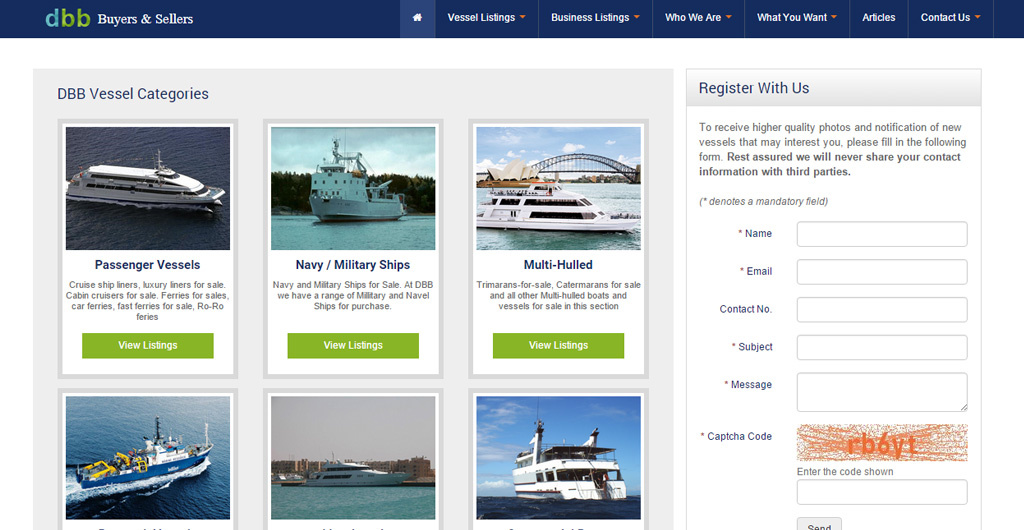This screenshot has width=1024, height=530.
Task: Go to the Articles page
Action: (x=879, y=18)
